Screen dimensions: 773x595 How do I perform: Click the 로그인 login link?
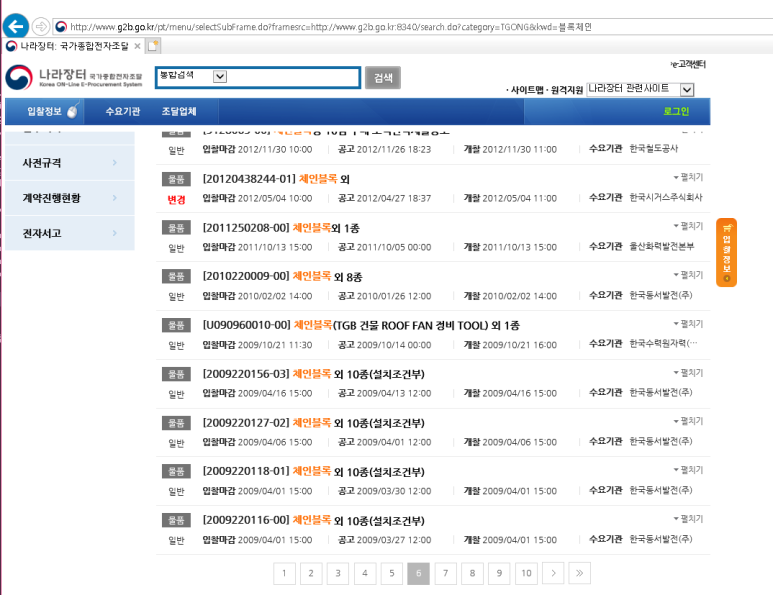[x=676, y=111]
